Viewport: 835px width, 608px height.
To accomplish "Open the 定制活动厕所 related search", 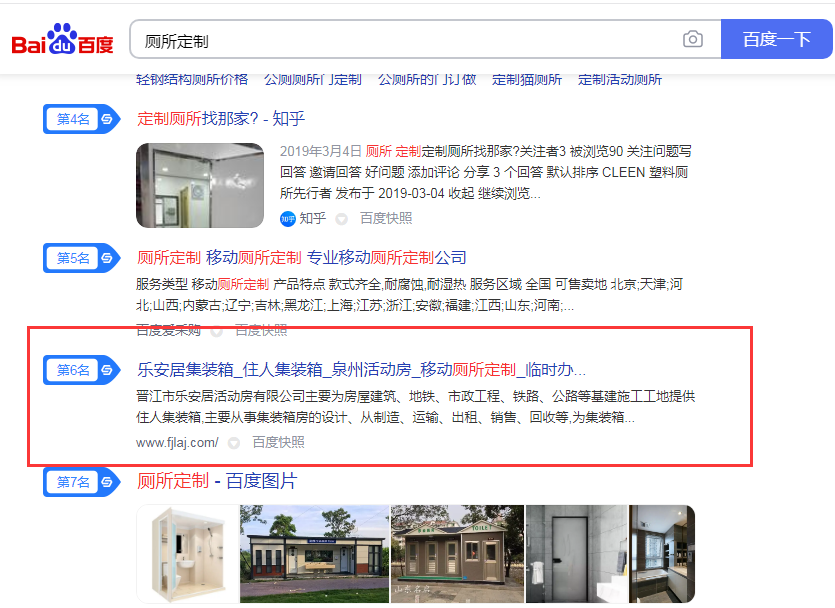I will [619, 80].
